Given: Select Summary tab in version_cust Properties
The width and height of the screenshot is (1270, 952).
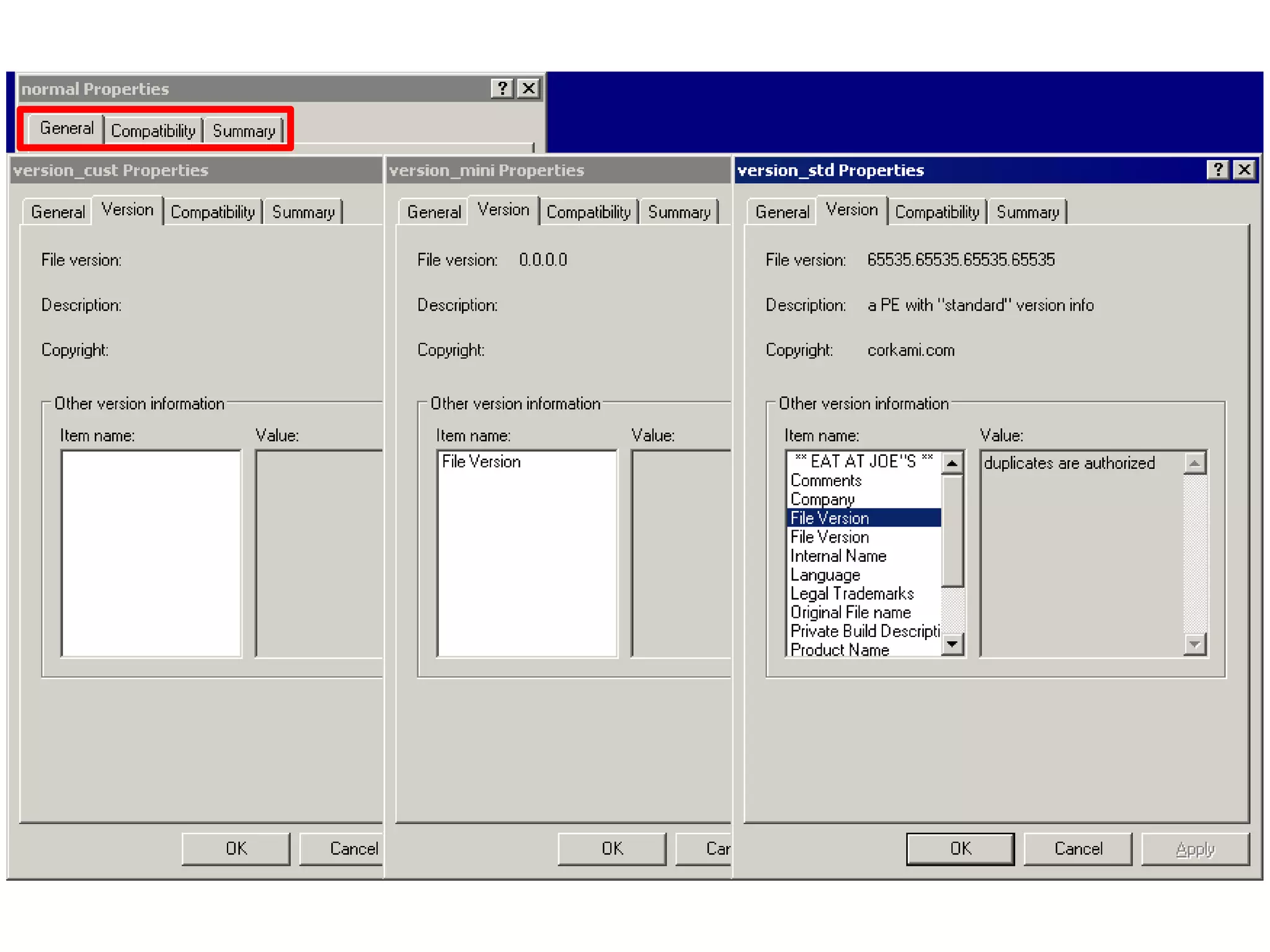Looking at the screenshot, I should coord(303,212).
